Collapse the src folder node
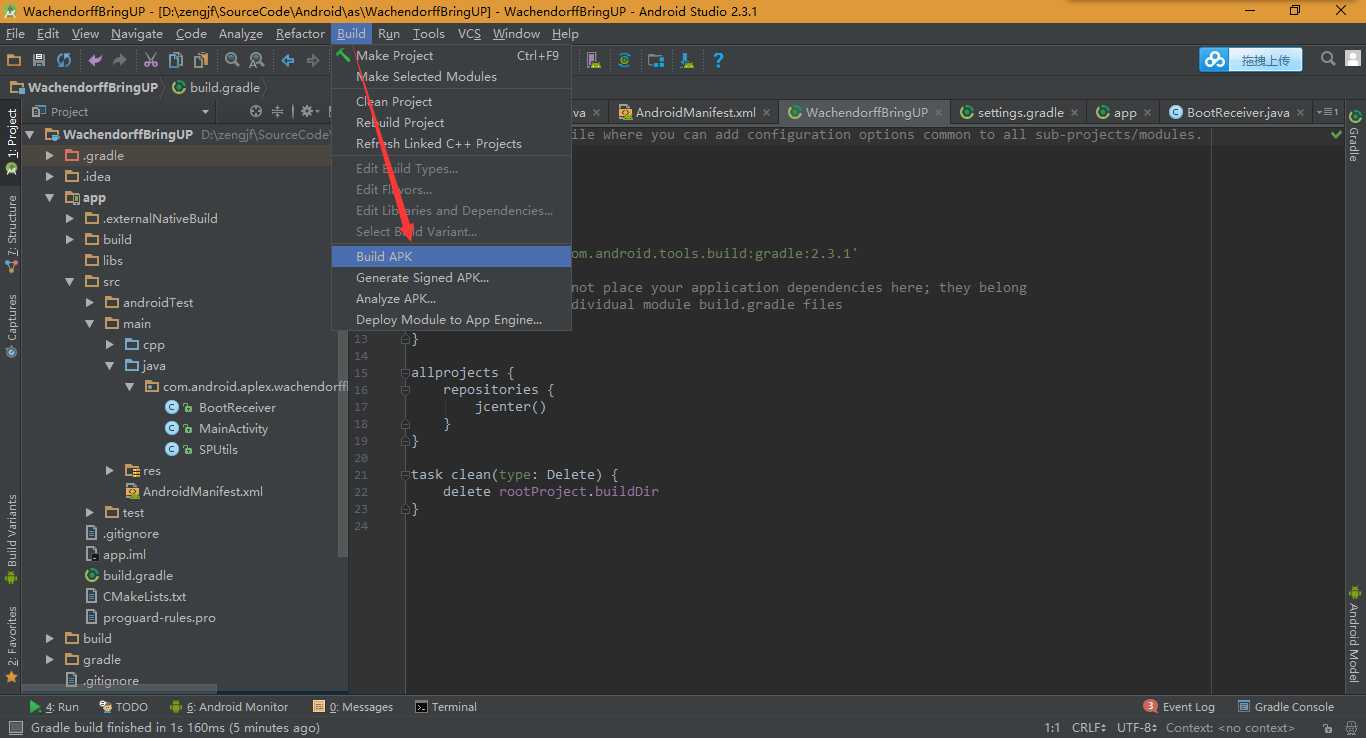Viewport: 1366px width, 738px height. 70,281
